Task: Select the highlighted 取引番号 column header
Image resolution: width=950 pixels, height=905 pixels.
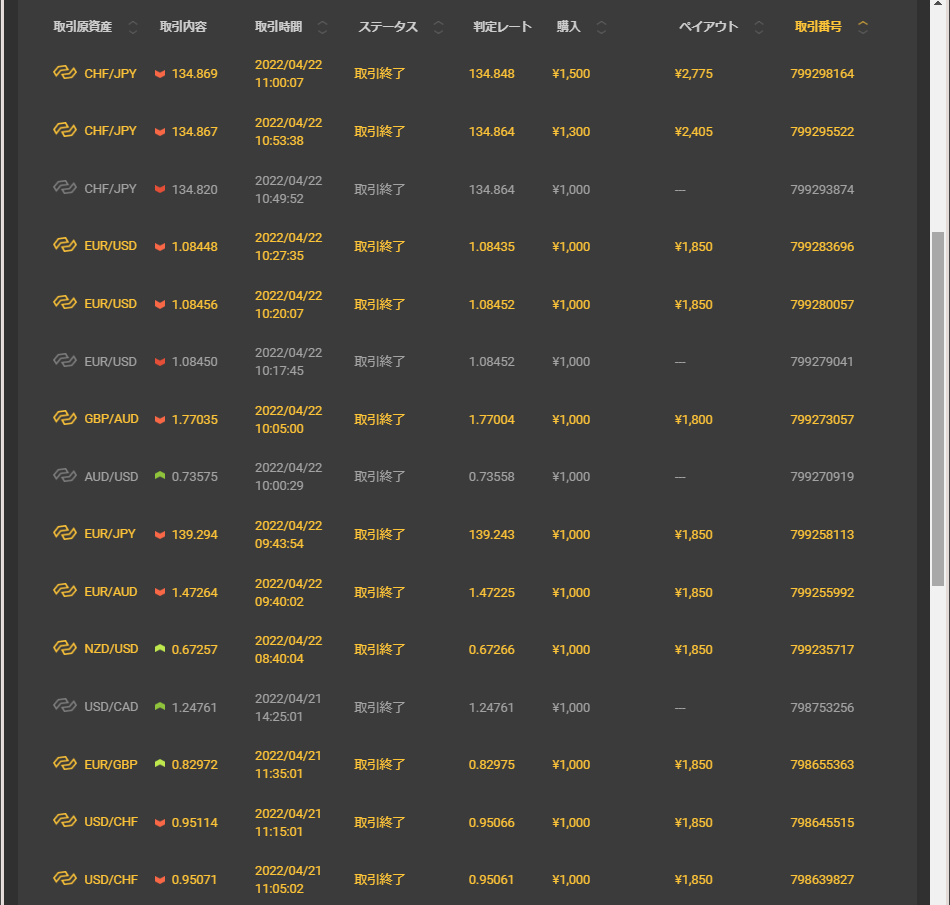Action: pos(818,27)
